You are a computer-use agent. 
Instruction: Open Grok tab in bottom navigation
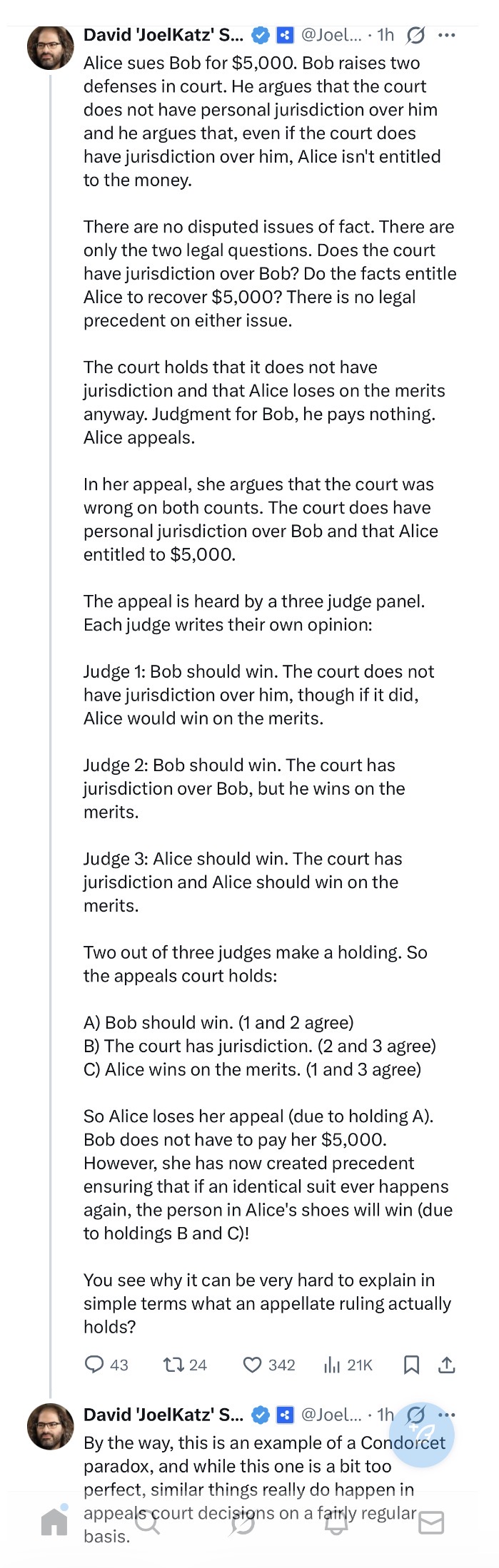tap(243, 1522)
